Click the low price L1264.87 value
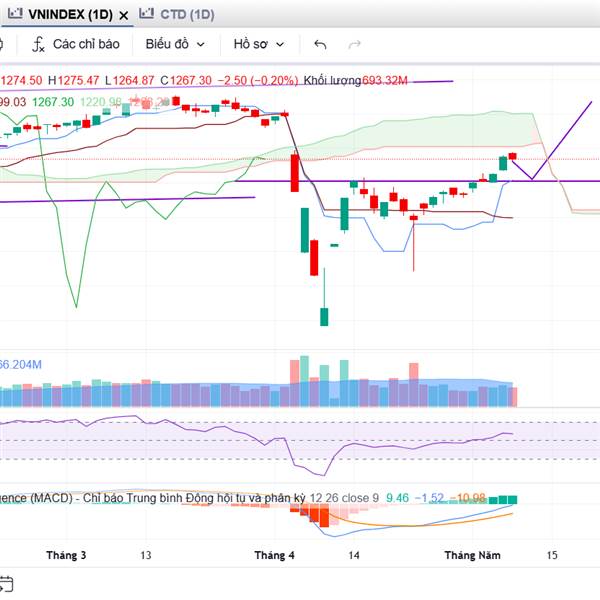 coord(129,81)
